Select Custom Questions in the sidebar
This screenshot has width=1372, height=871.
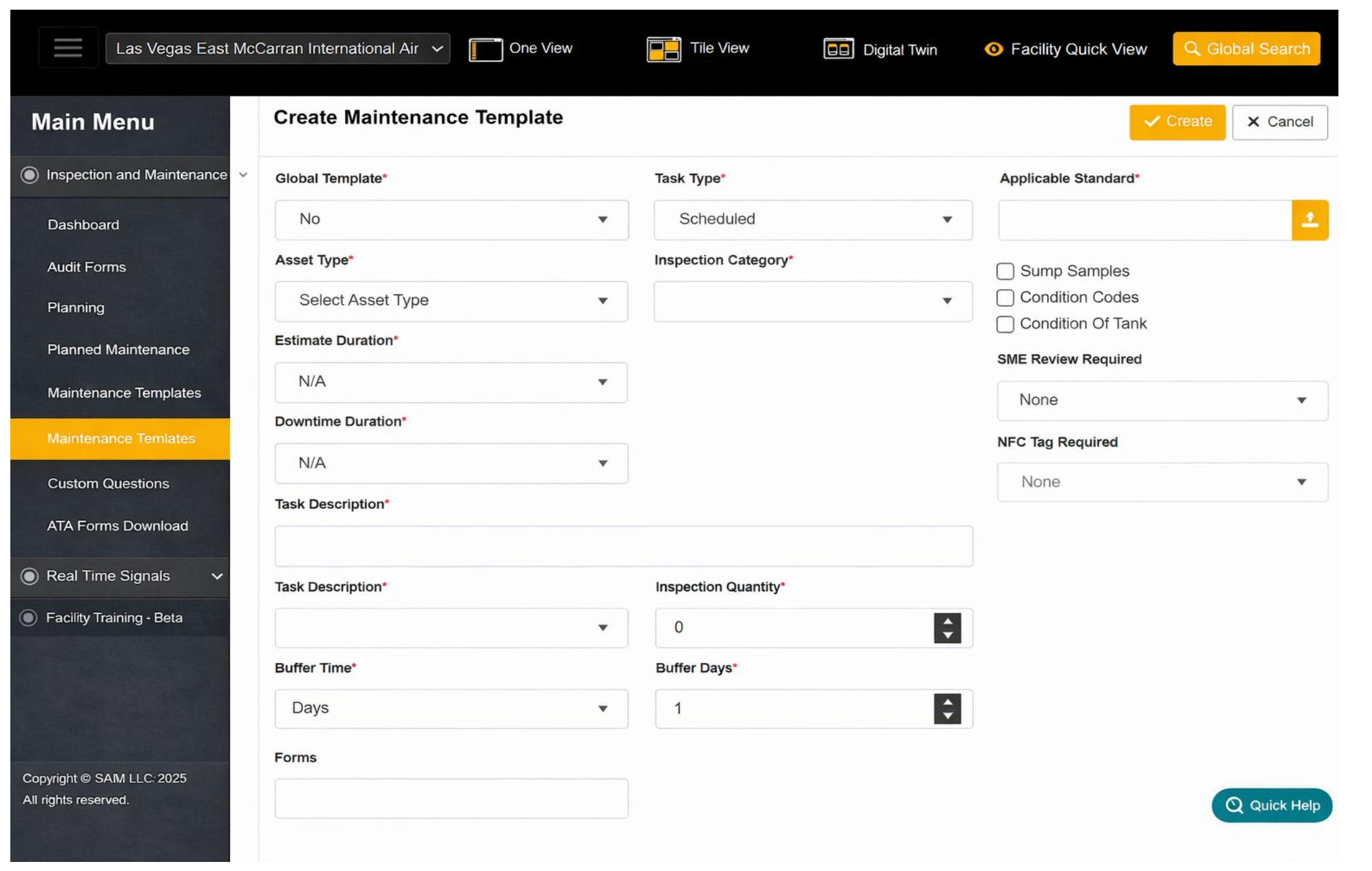[x=108, y=483]
